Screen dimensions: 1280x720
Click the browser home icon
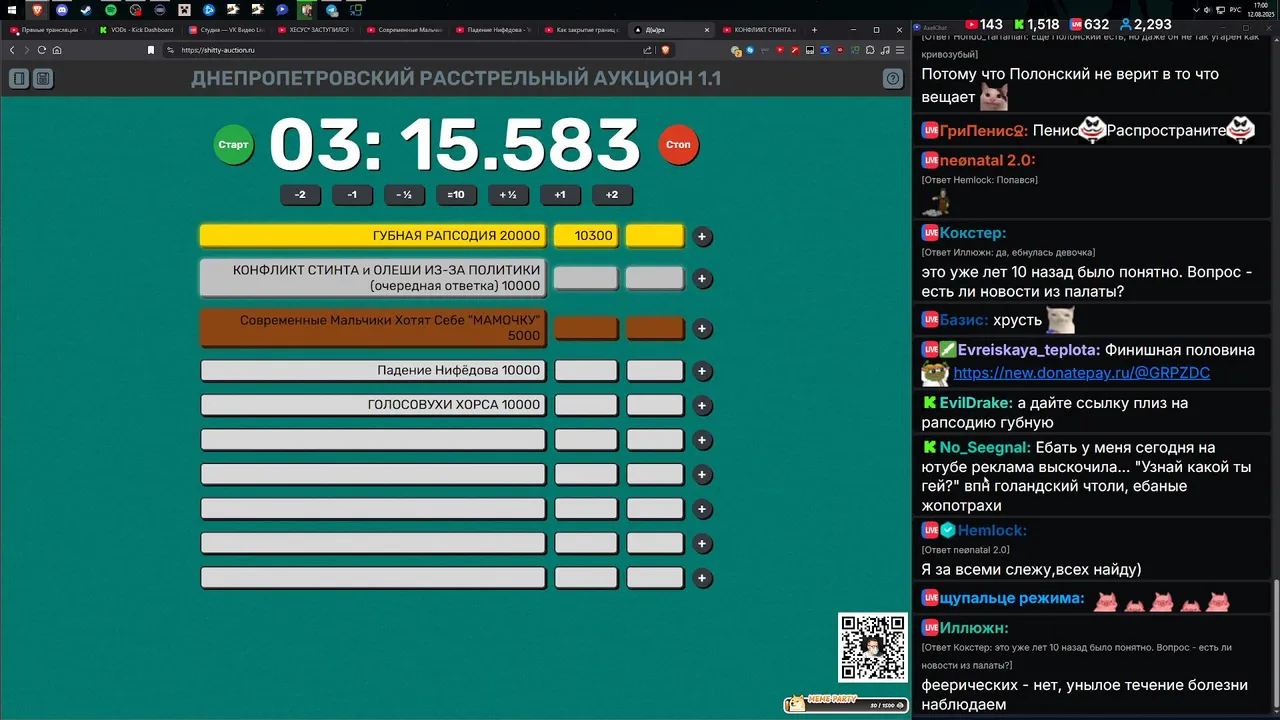57,50
